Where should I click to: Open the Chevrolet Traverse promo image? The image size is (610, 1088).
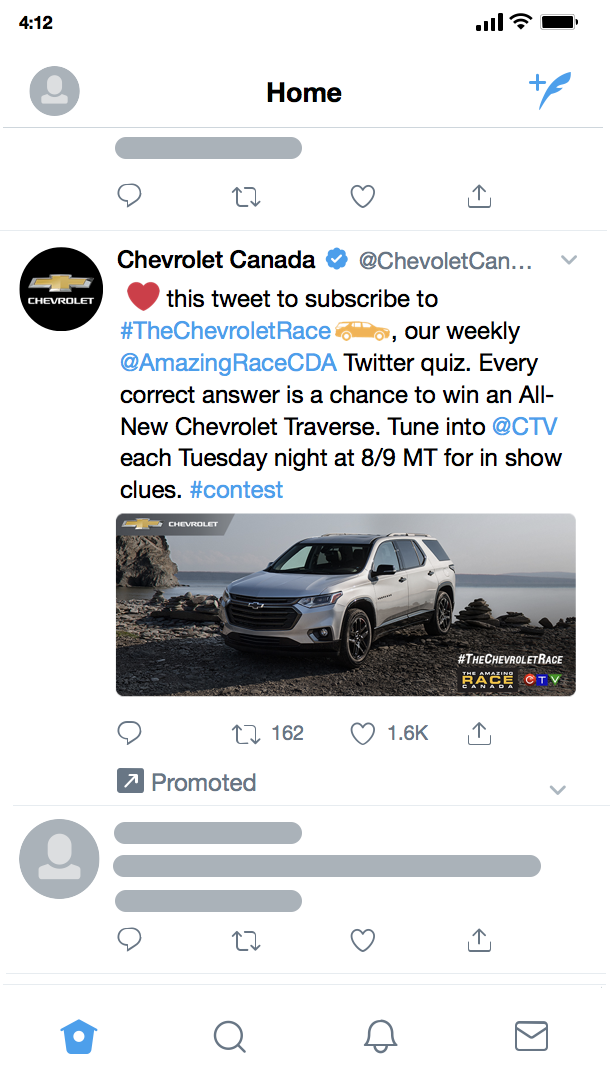point(345,604)
